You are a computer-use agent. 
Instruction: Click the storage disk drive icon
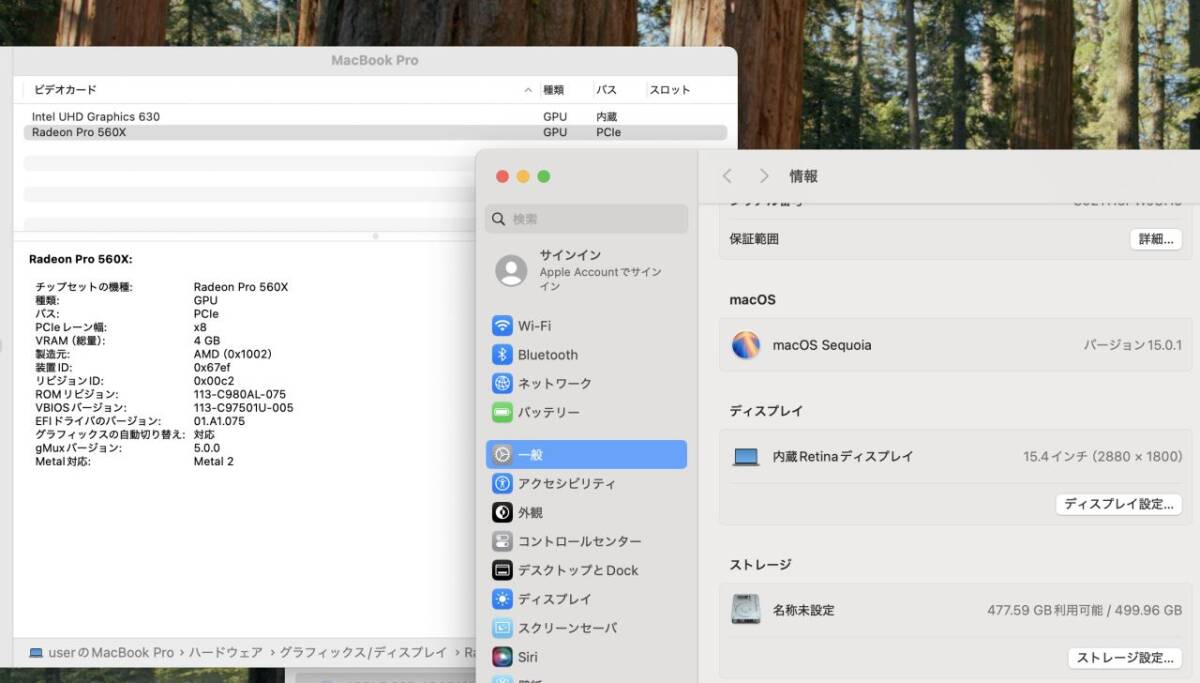click(746, 609)
